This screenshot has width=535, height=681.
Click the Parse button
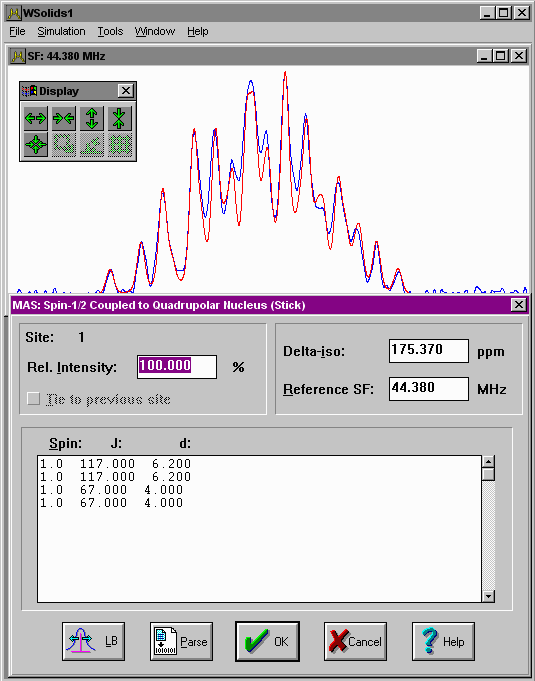pos(182,641)
